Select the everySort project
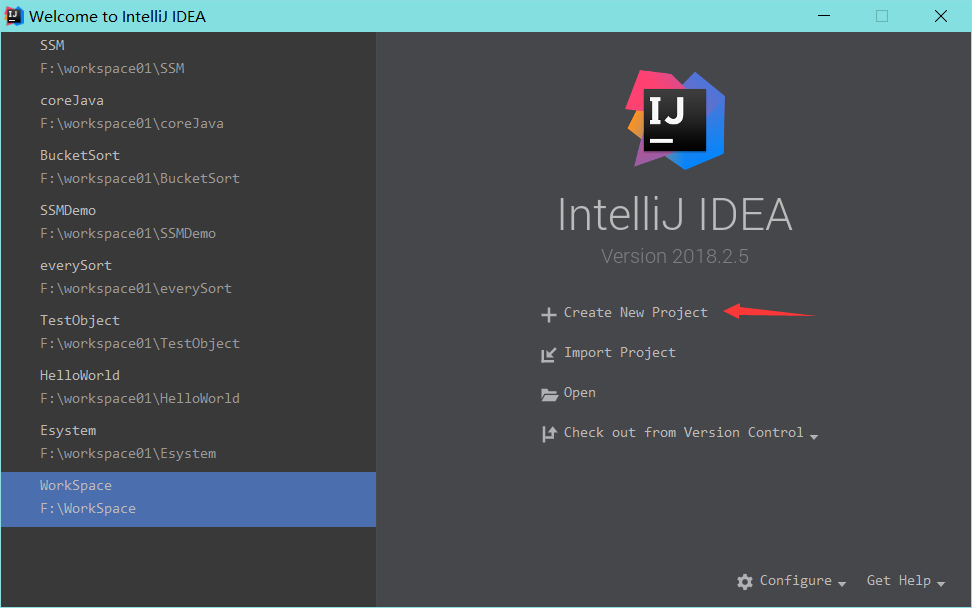Viewport: 972px width, 608px height. [136, 277]
